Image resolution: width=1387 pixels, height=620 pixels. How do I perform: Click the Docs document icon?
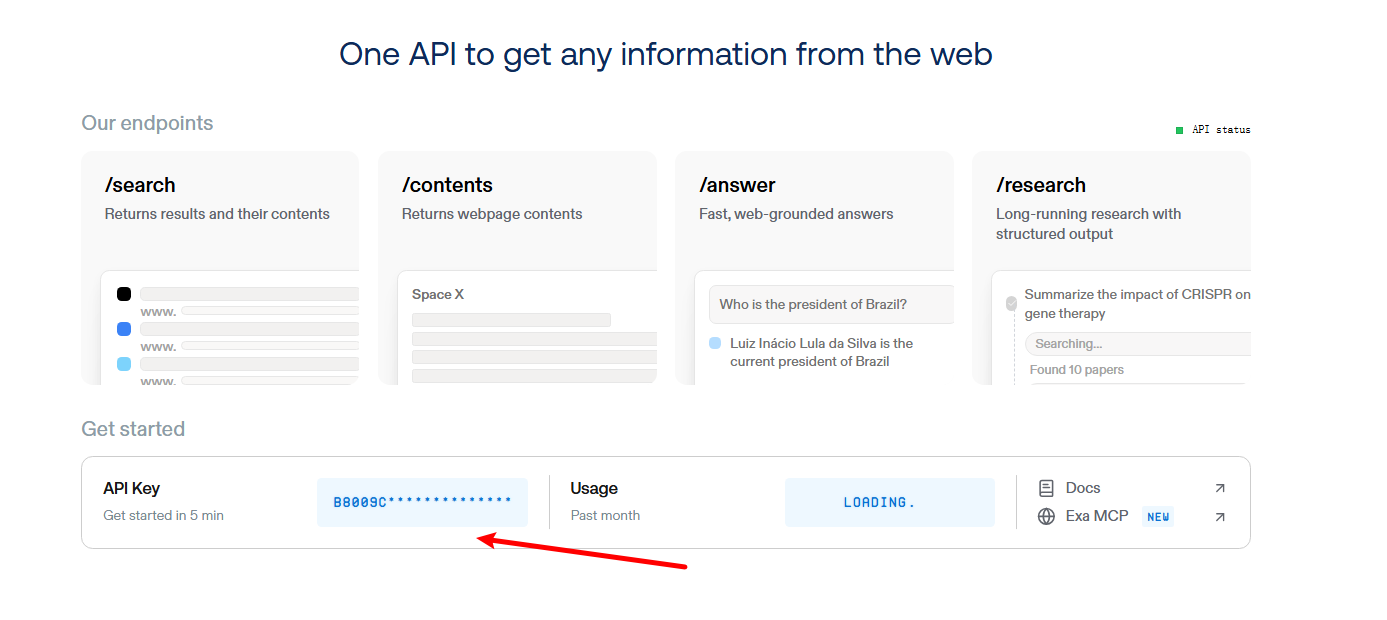tap(1046, 488)
